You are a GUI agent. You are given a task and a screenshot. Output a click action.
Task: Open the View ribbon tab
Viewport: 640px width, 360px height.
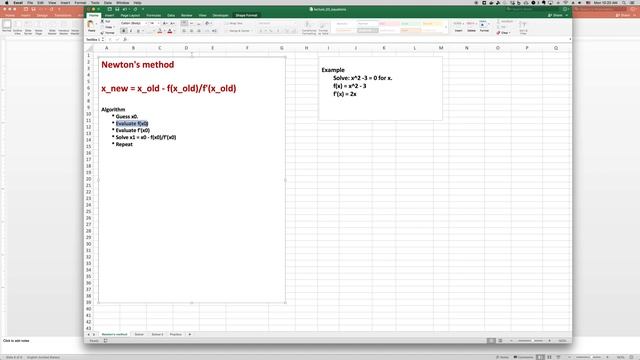[202, 16]
